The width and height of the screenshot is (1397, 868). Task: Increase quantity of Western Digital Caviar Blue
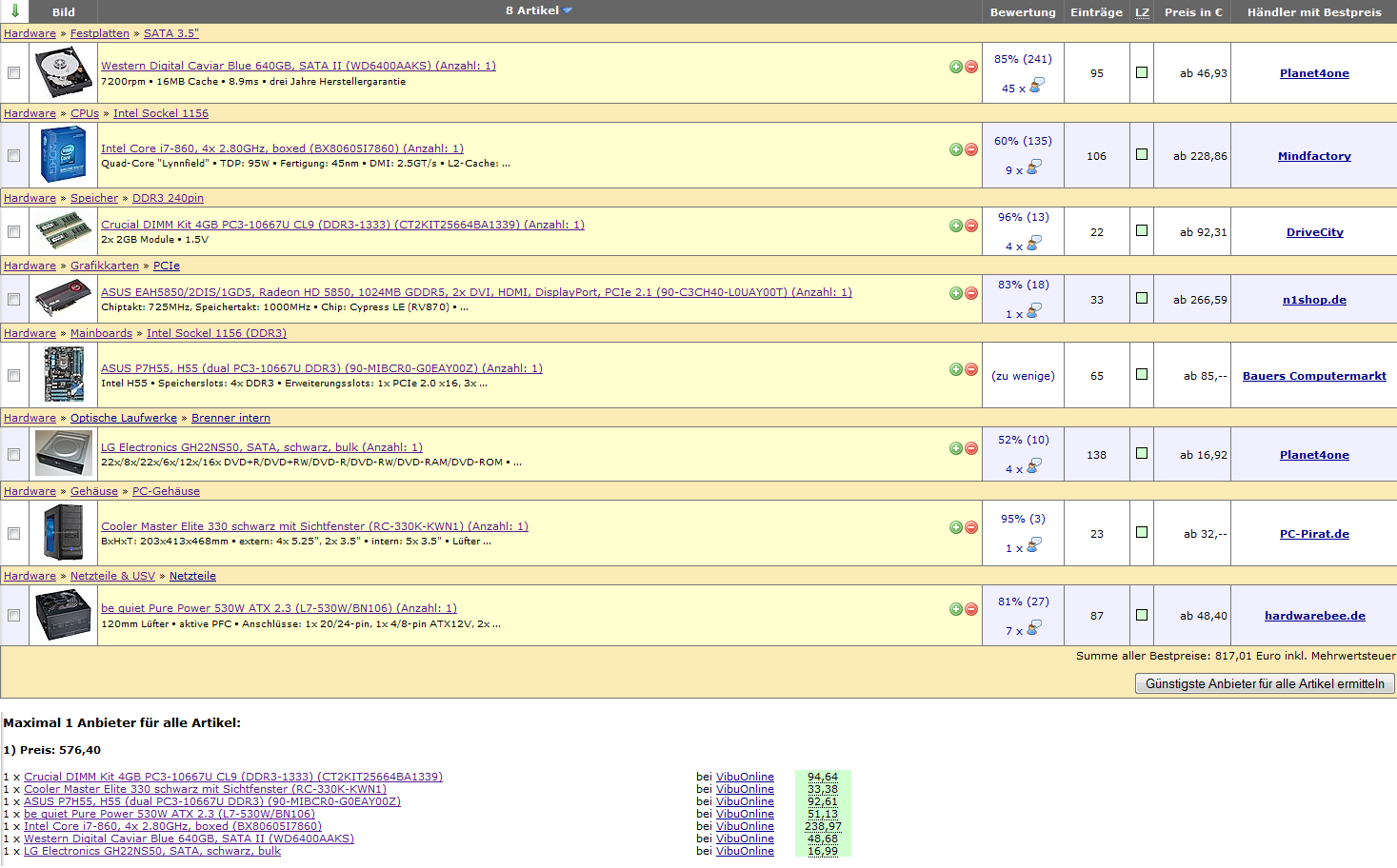pyautogui.click(x=956, y=67)
